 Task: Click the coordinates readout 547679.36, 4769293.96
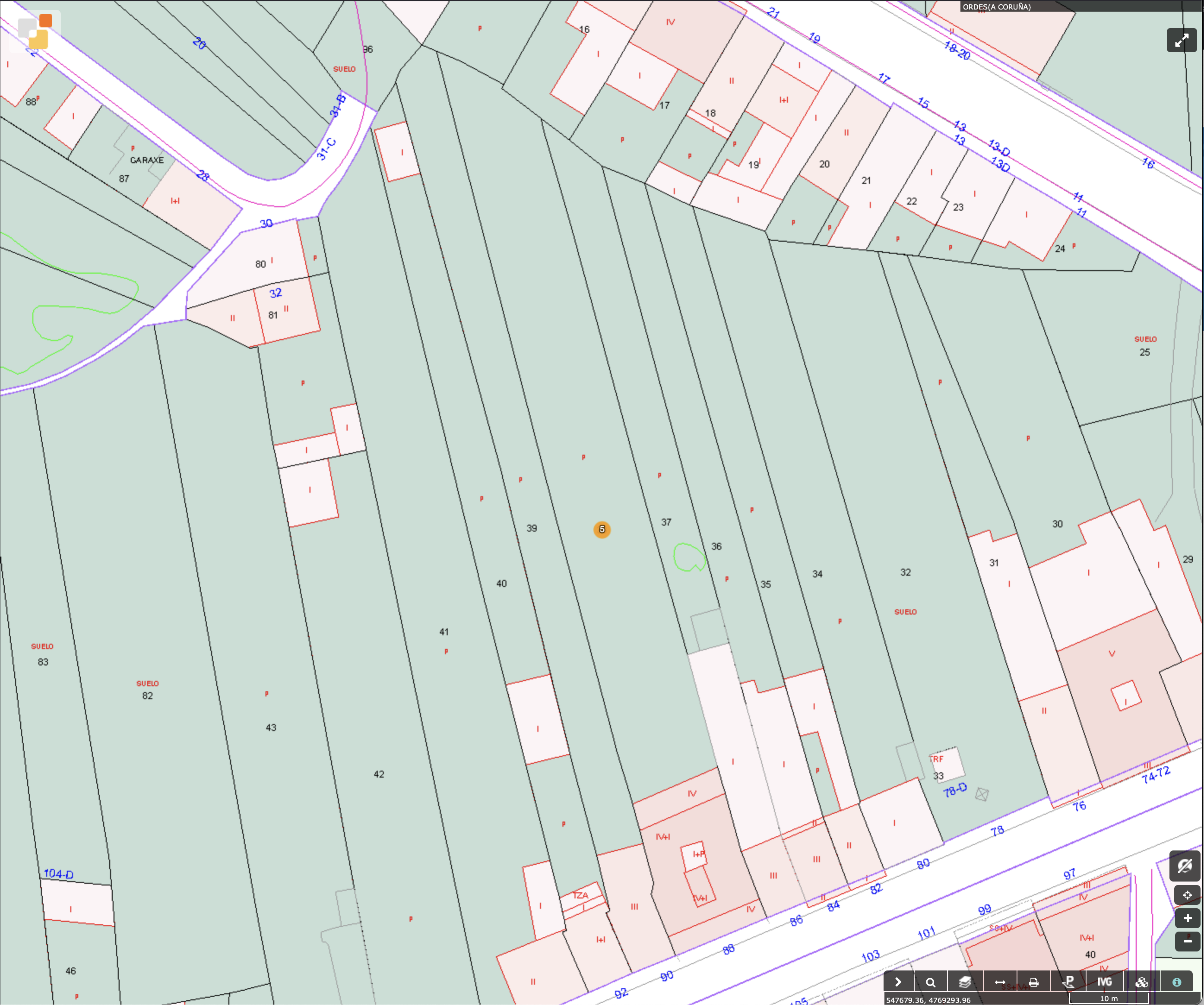tap(928, 1000)
